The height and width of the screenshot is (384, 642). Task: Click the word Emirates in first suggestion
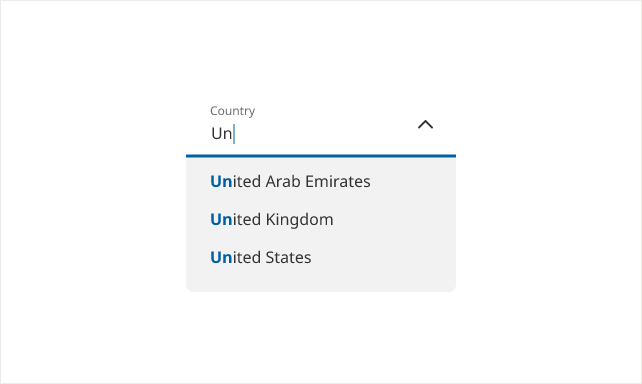coord(338,181)
